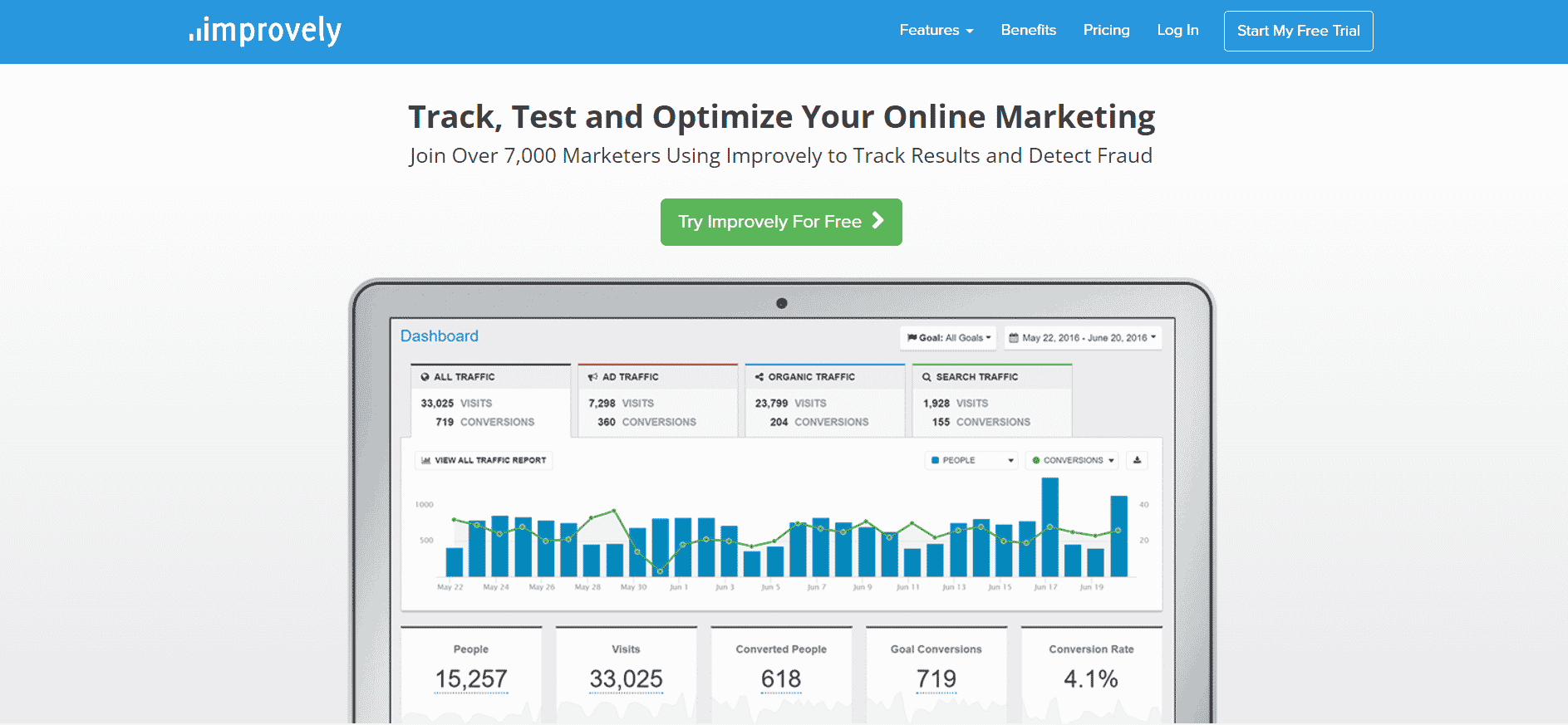The width and height of the screenshot is (1568, 725).
Task: Click the Jun 19 axis label
Action: [1091, 587]
